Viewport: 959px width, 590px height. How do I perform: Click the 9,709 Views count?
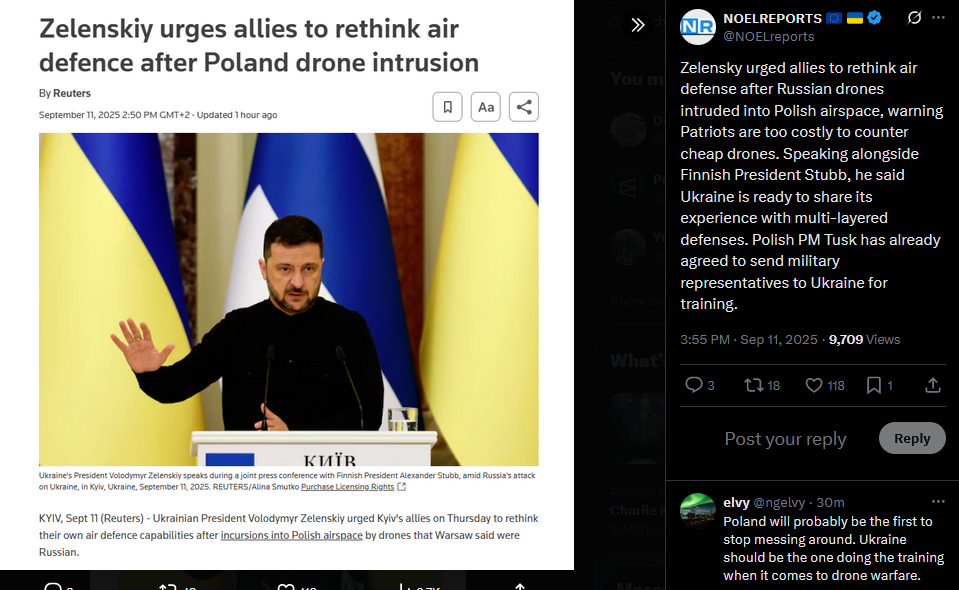click(864, 339)
